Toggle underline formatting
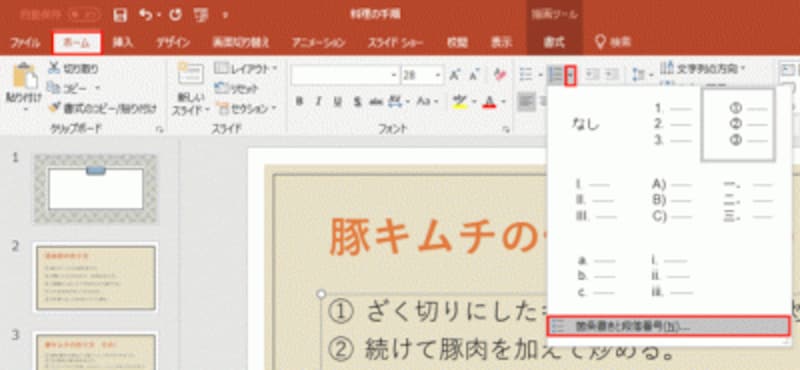Image resolution: width=800 pixels, height=370 pixels. (x=337, y=102)
